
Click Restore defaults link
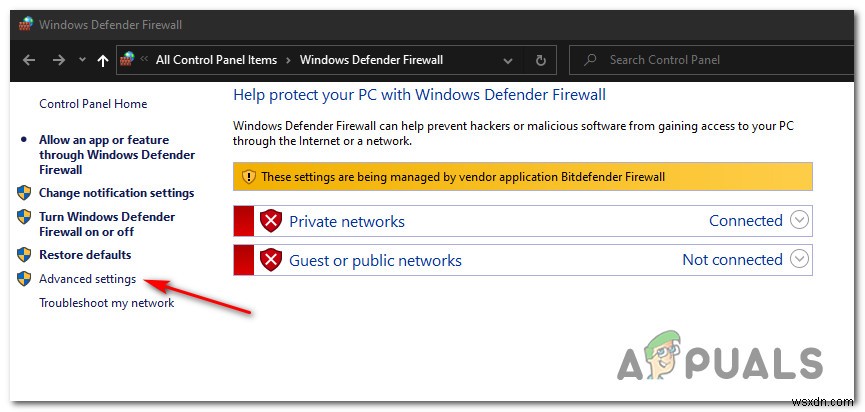[x=85, y=255]
